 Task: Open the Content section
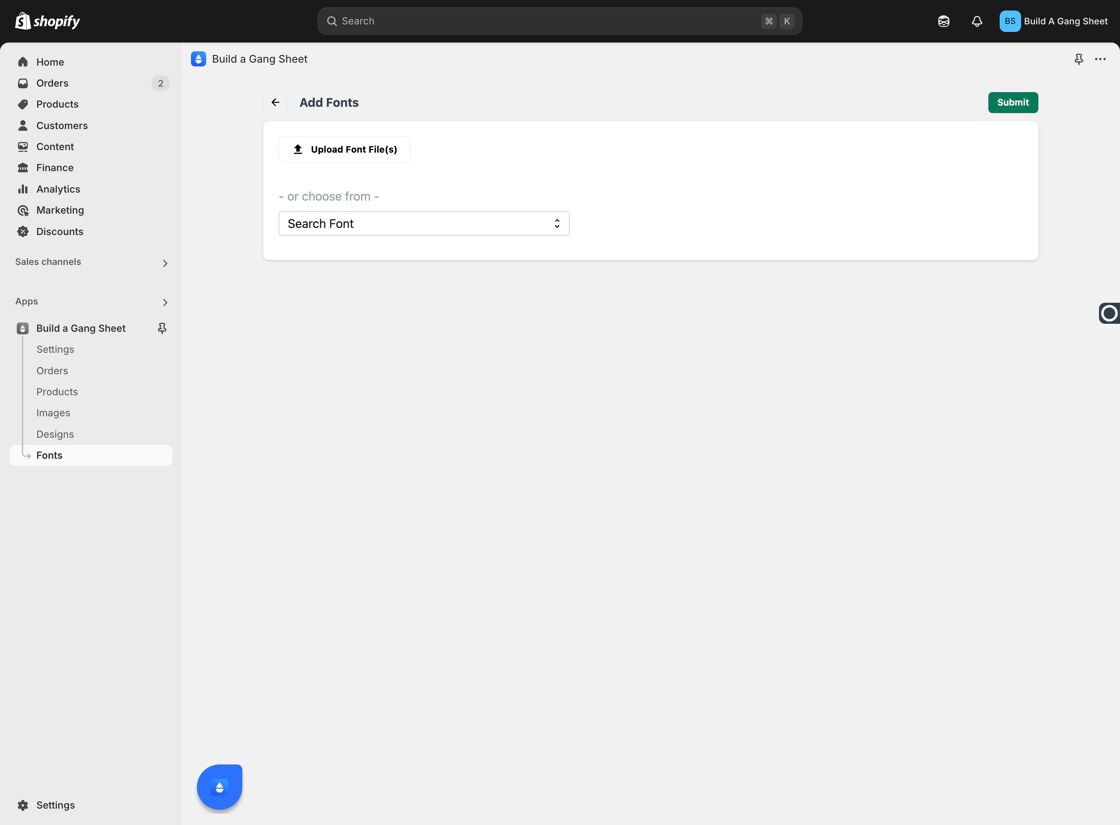pos(91,146)
